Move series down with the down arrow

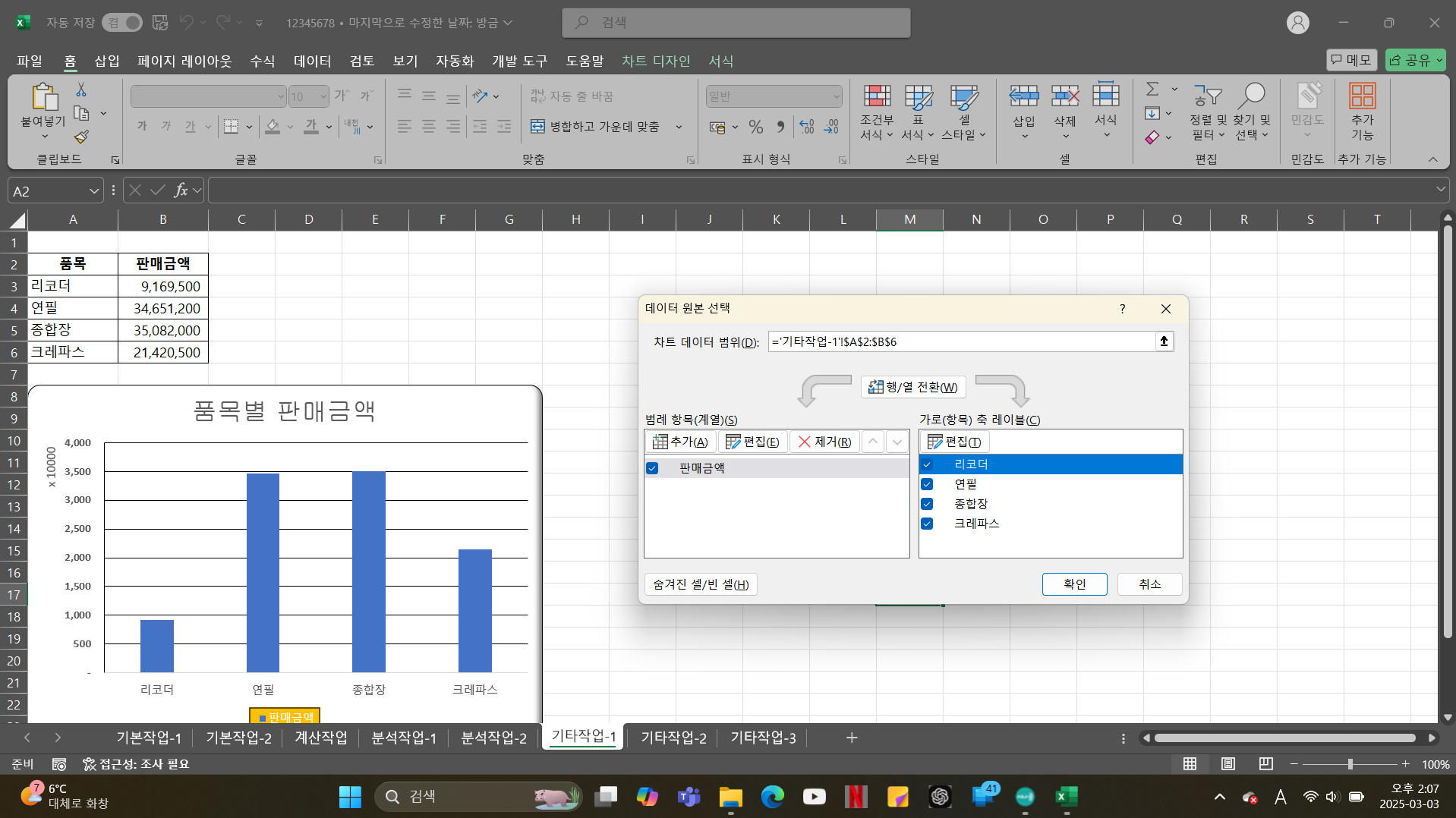tap(897, 442)
